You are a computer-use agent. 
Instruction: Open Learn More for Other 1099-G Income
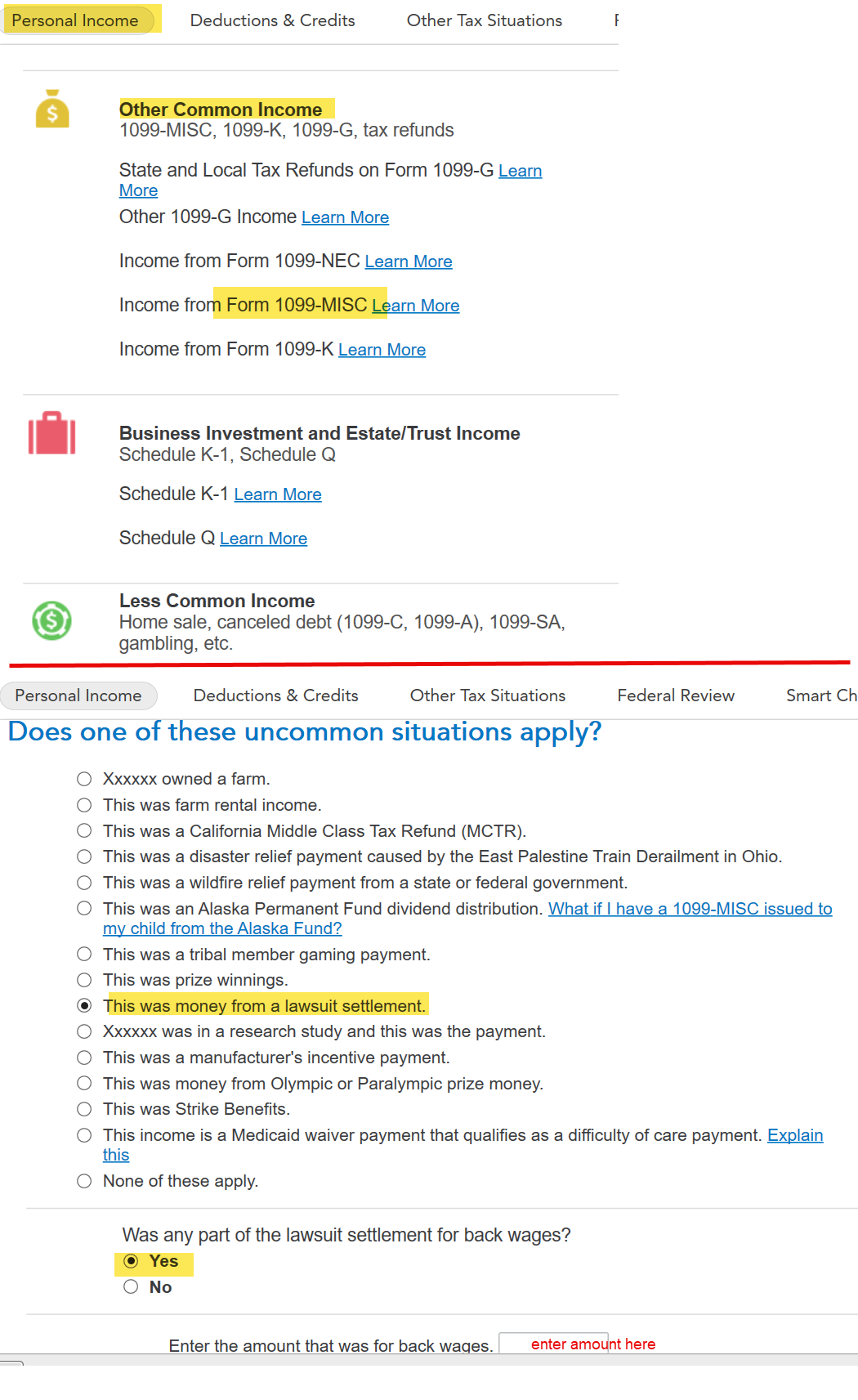click(x=345, y=217)
